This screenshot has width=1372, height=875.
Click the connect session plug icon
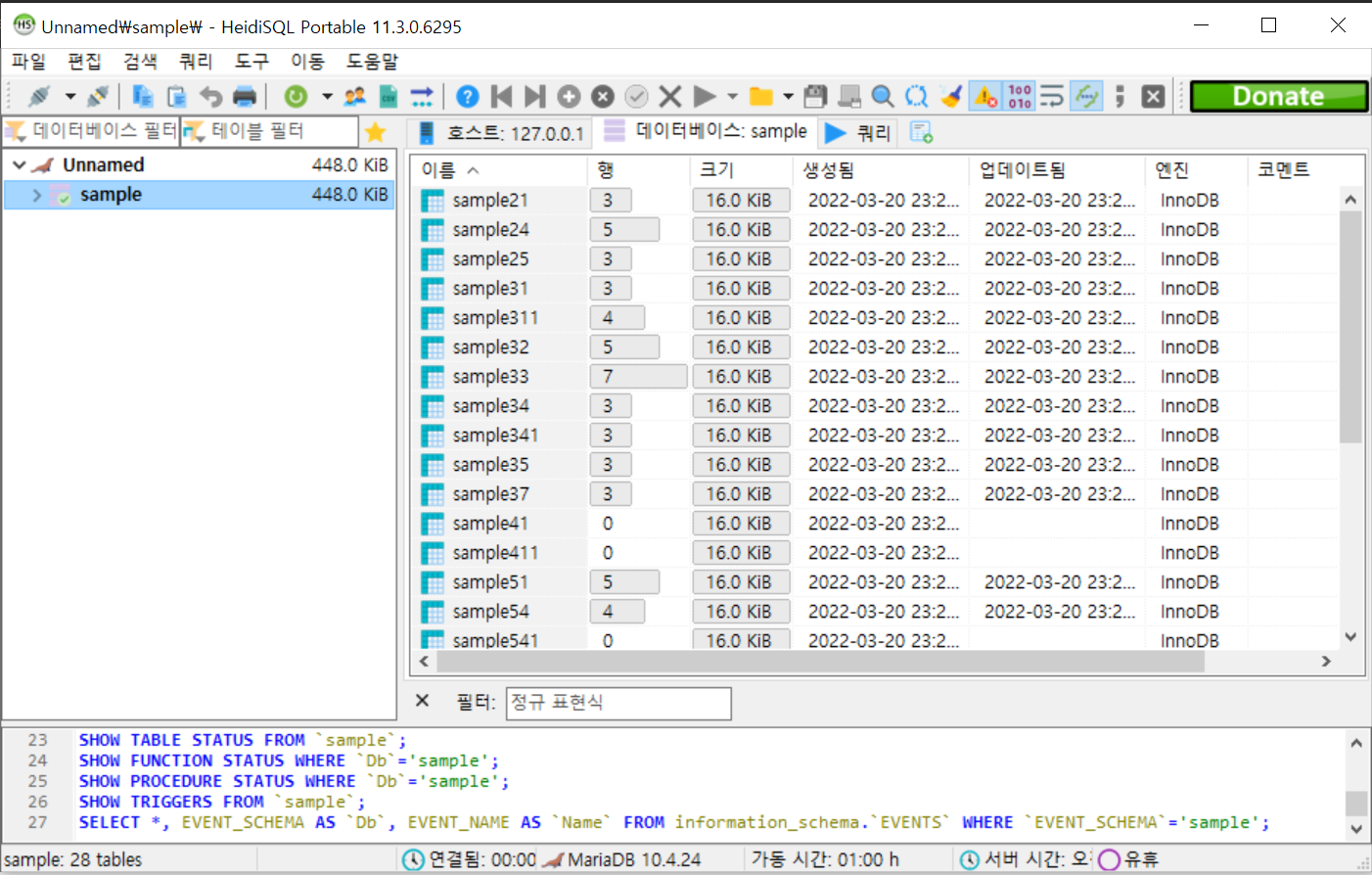point(39,96)
